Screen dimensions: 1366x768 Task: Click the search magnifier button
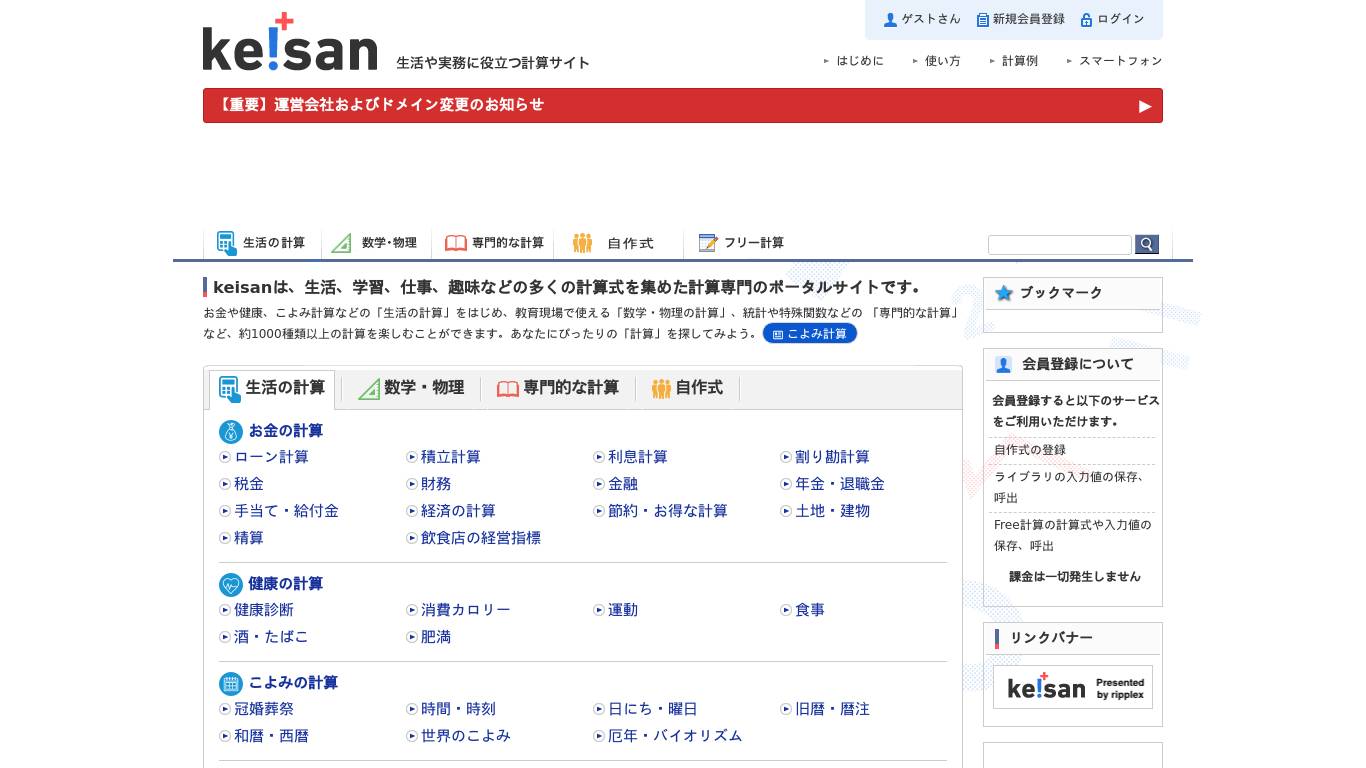point(1147,244)
